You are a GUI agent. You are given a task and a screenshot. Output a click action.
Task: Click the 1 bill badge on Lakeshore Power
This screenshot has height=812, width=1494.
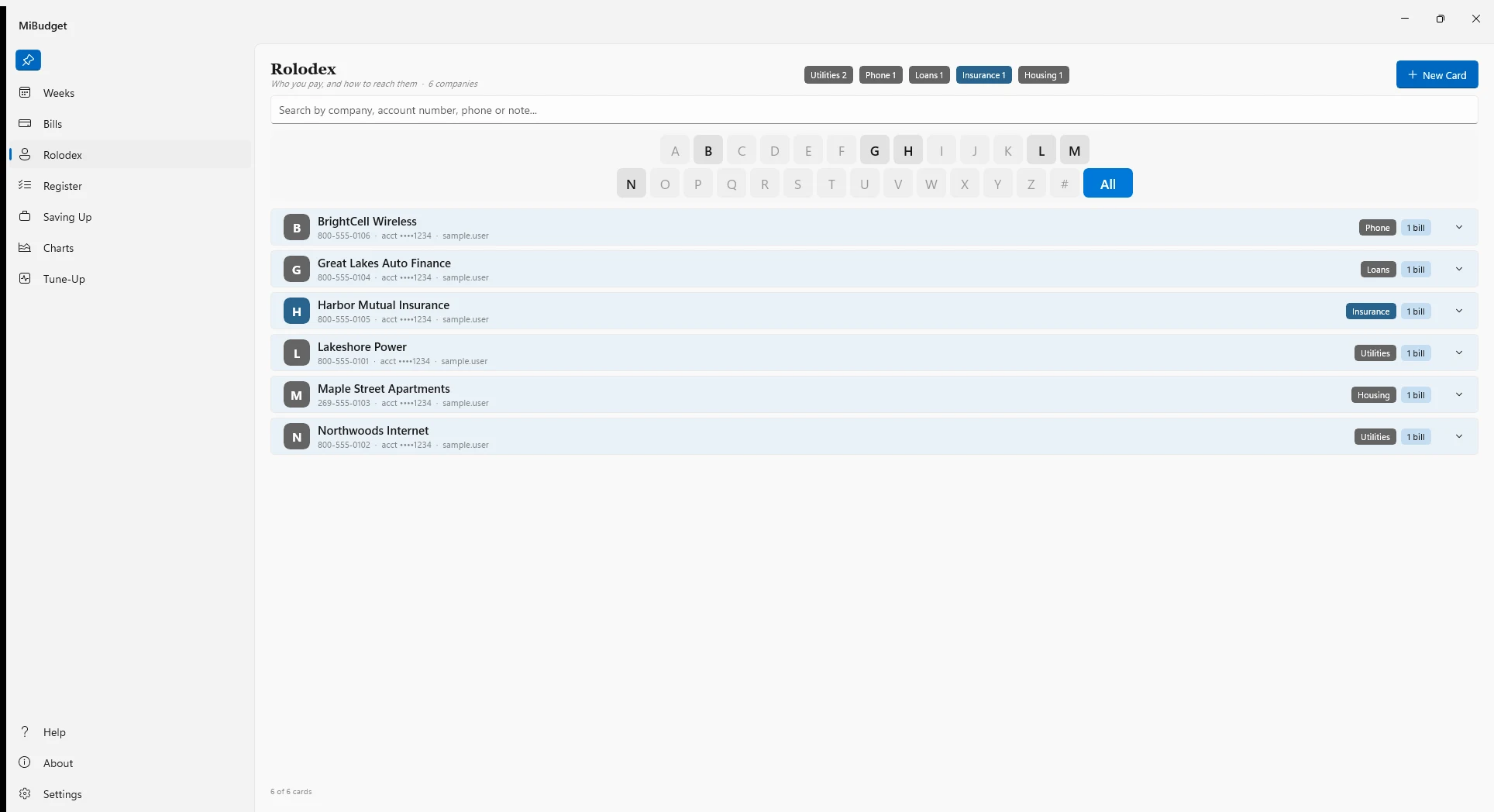pyautogui.click(x=1416, y=353)
